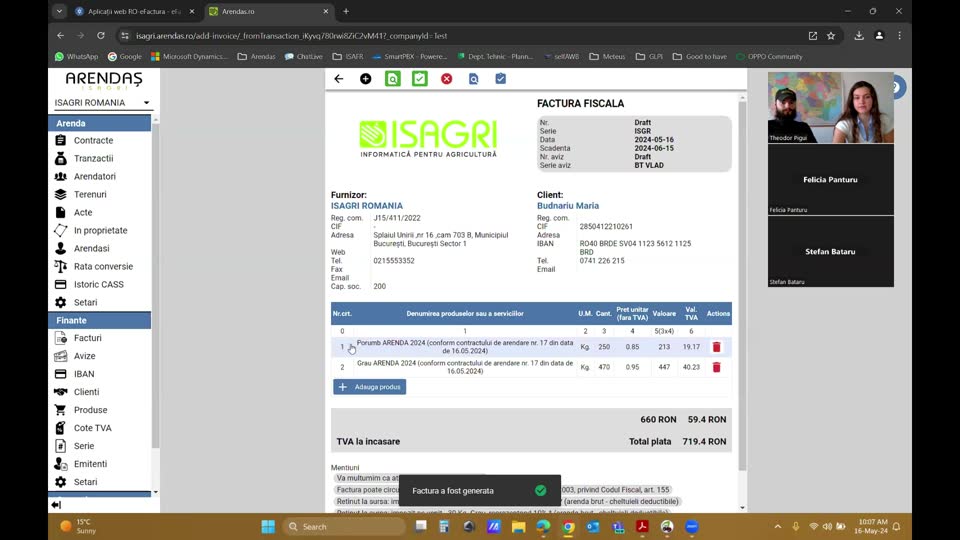
Task: Collapse the Finante section header
Action: 100,320
